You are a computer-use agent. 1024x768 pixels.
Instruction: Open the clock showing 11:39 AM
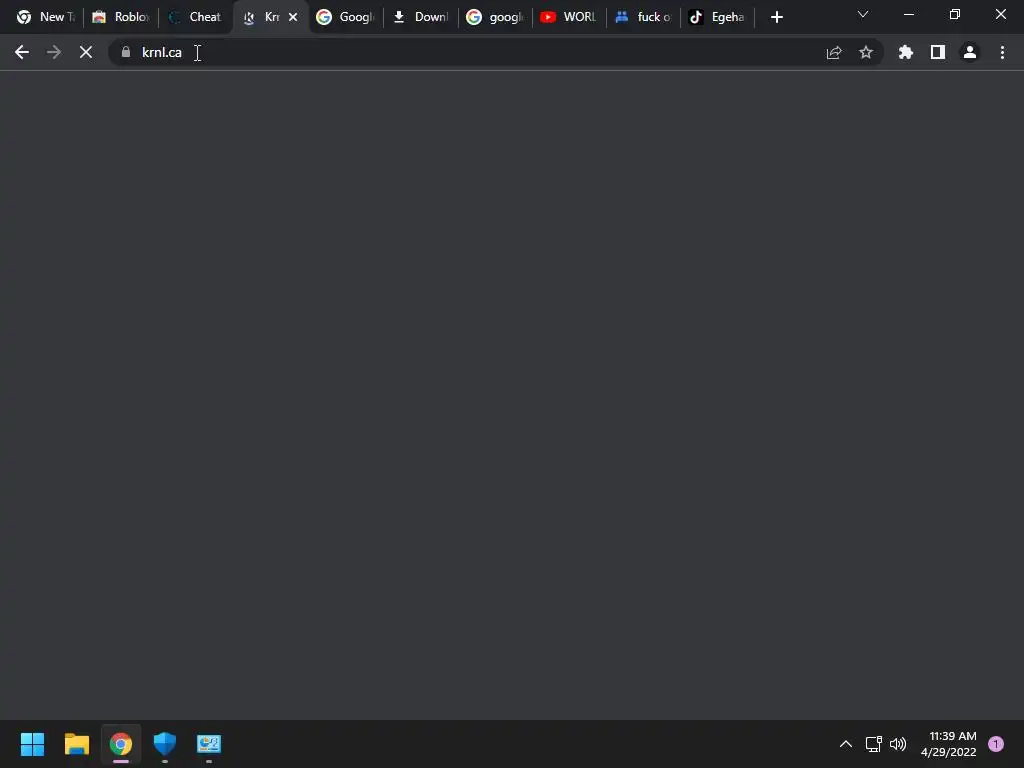coord(949,744)
